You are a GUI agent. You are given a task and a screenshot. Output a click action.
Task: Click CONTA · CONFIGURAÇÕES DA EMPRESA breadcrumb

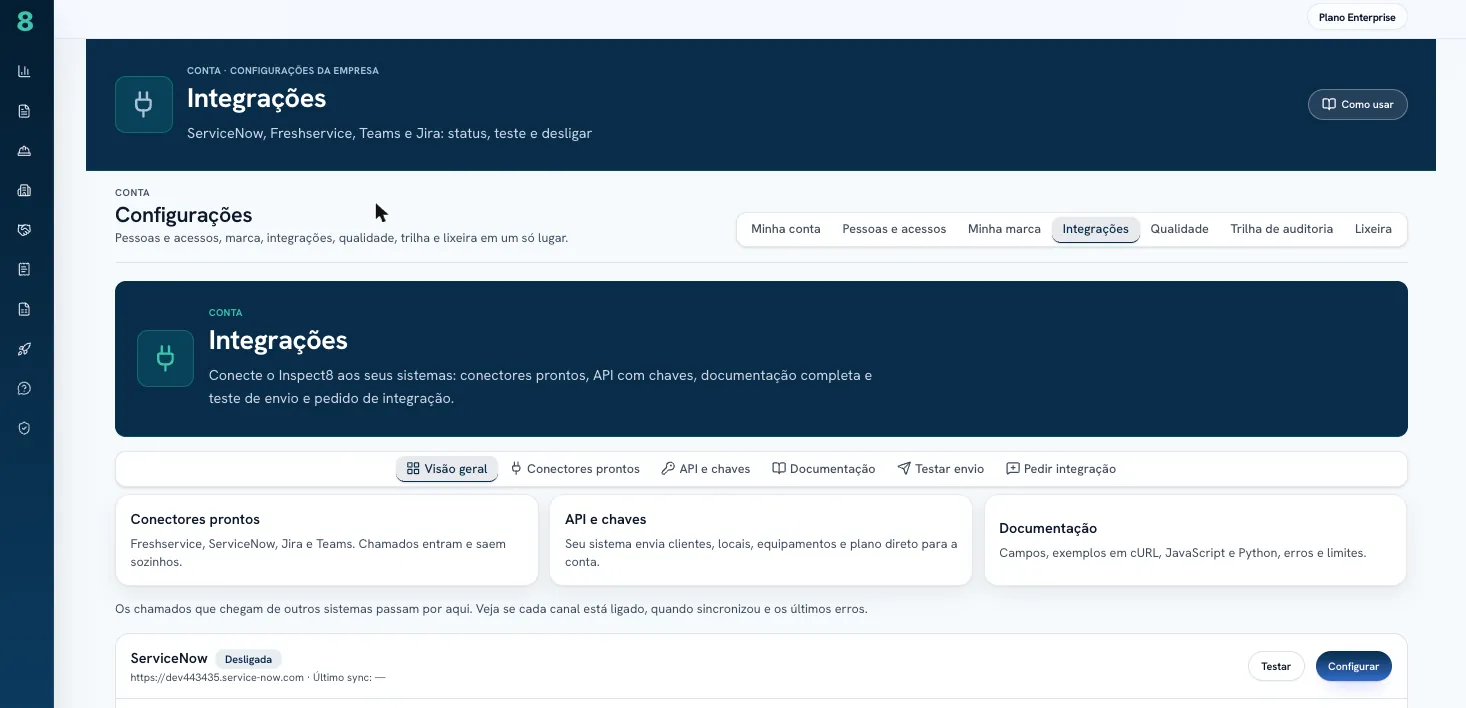coord(283,71)
